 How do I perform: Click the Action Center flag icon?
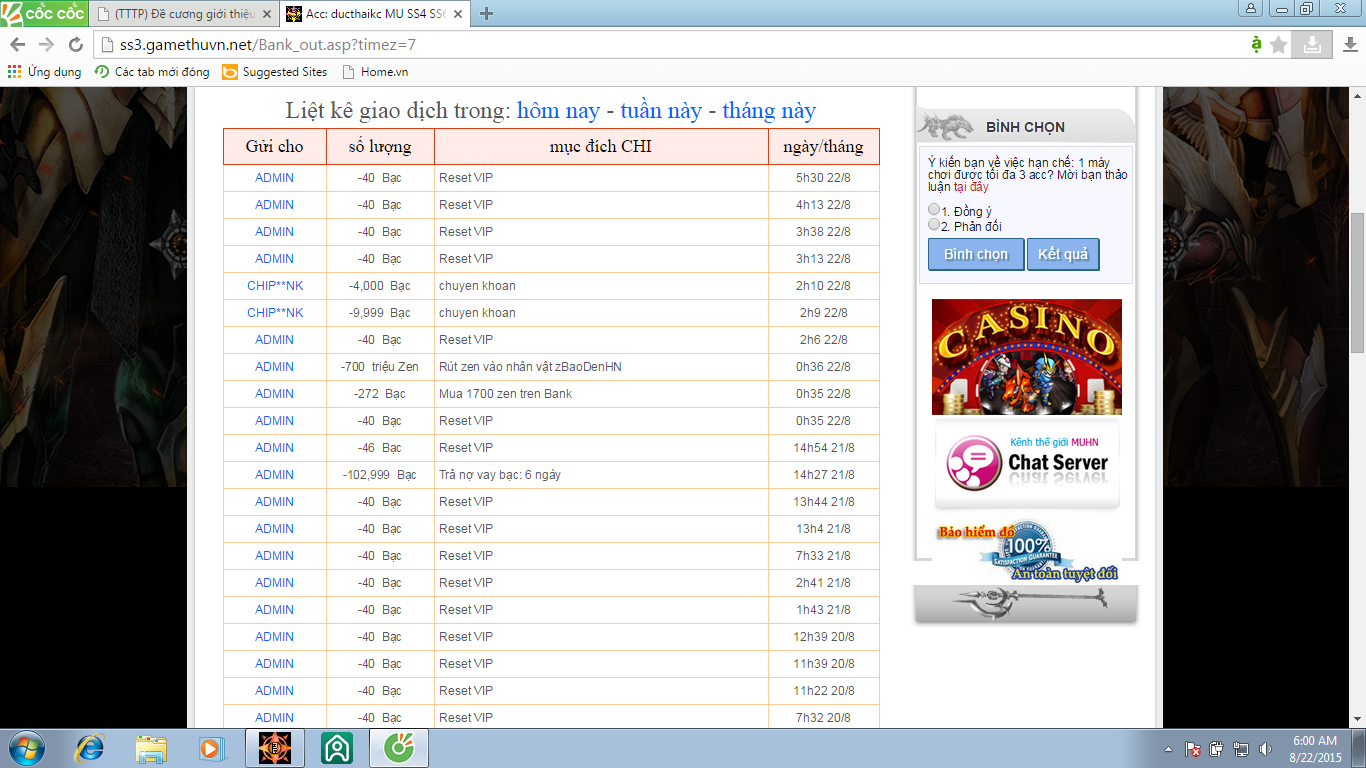click(x=1193, y=749)
